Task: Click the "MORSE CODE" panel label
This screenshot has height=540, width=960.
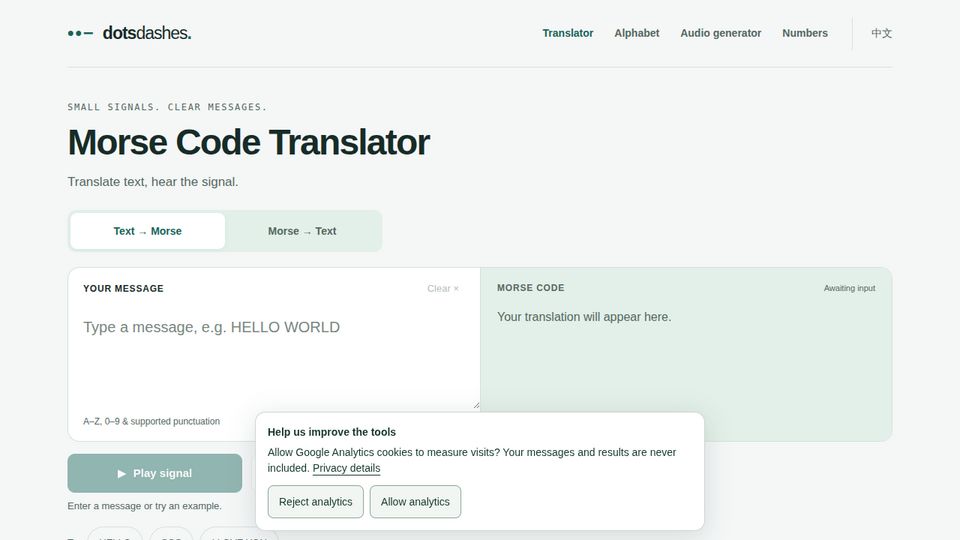Action: 531,288
